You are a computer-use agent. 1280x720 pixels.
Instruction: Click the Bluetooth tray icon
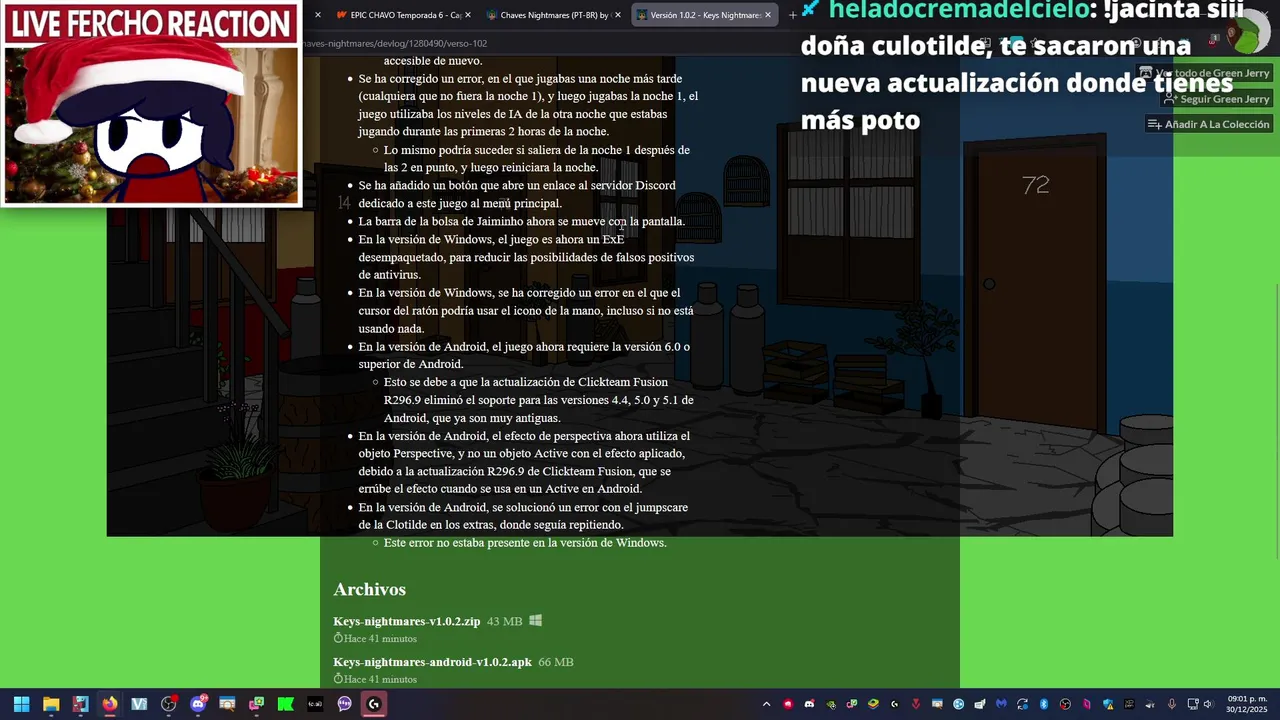(x=1043, y=704)
